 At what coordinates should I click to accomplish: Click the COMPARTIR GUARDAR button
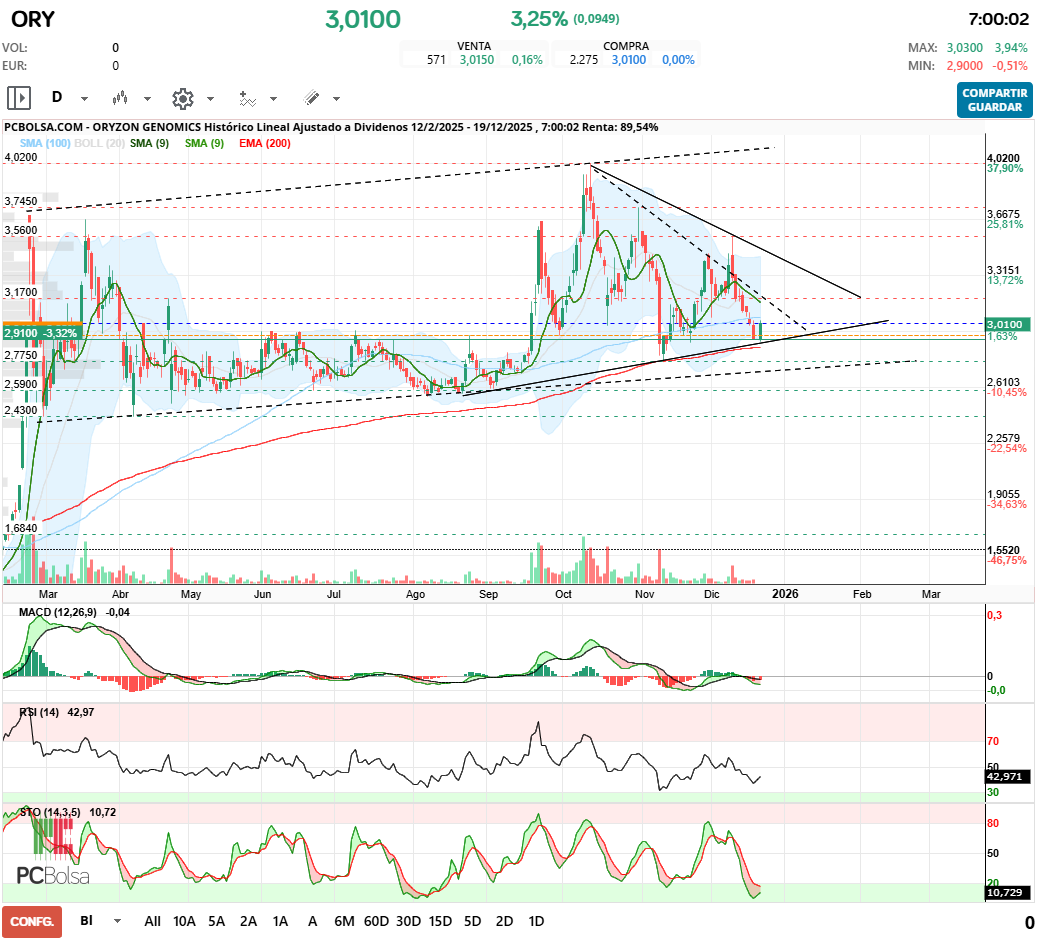point(994,101)
